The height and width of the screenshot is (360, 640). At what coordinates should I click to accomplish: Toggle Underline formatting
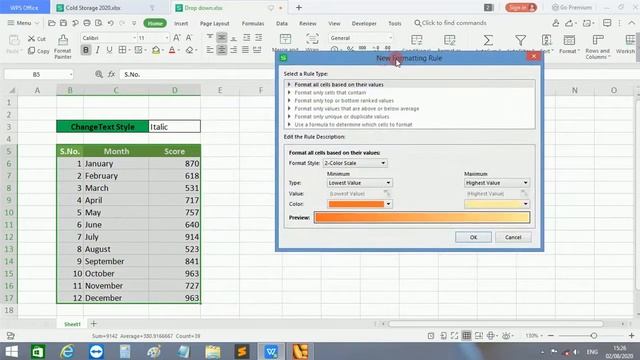click(x=109, y=50)
